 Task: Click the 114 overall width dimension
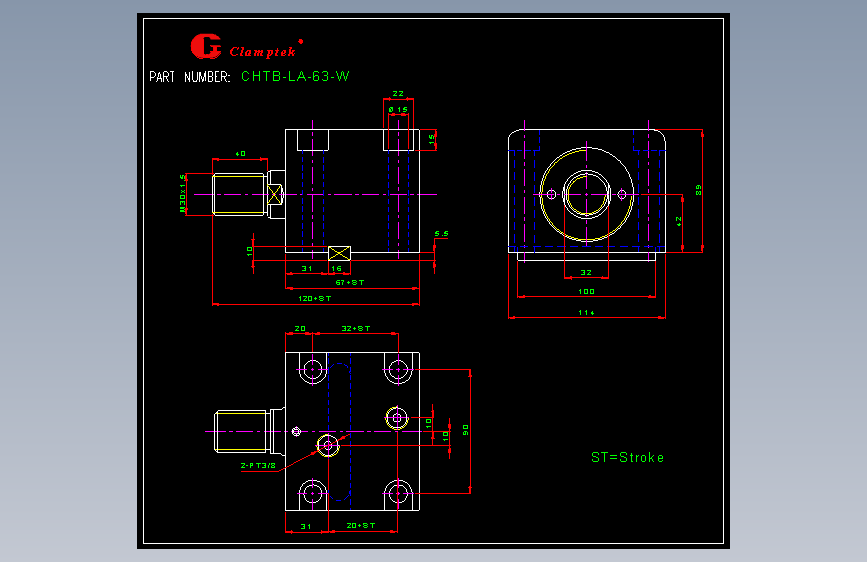(x=587, y=313)
